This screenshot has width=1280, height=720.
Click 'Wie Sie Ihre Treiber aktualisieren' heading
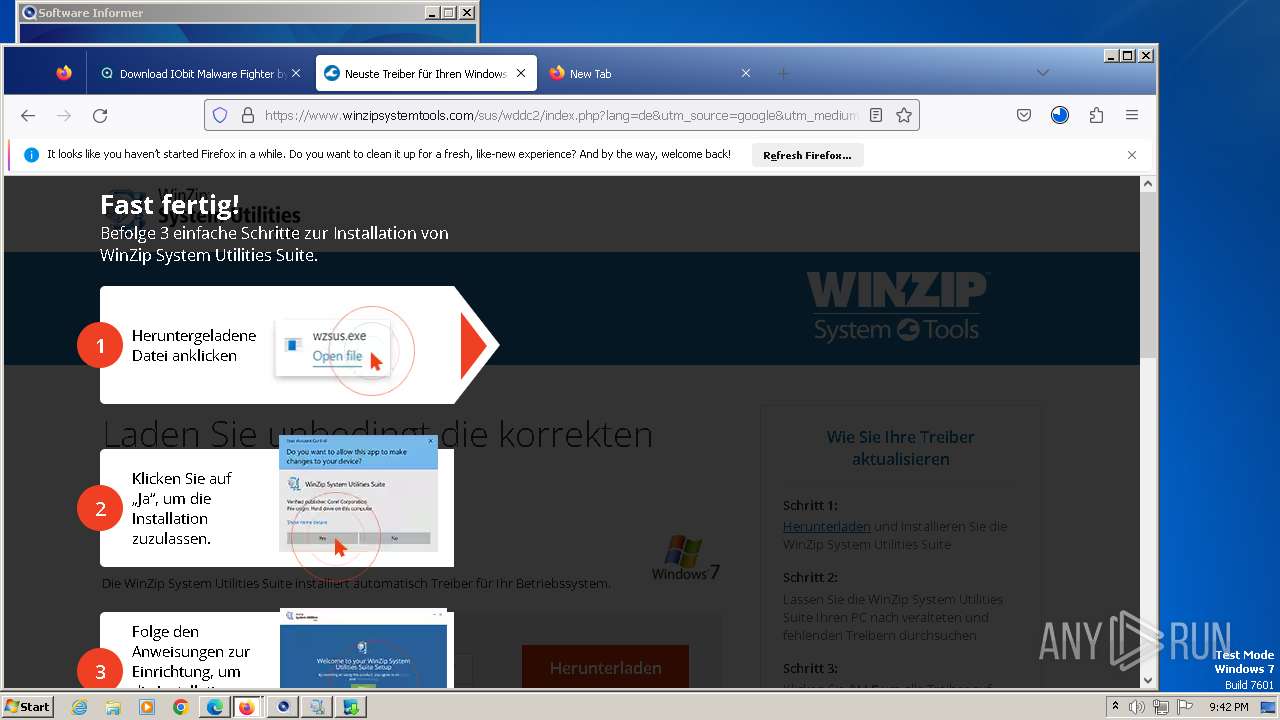click(x=900, y=448)
